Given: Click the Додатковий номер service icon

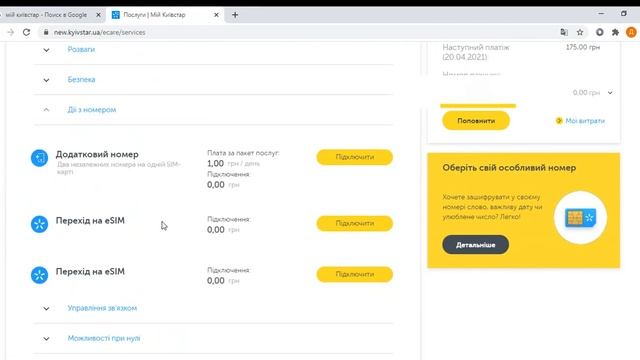Looking at the screenshot, I should (40, 158).
